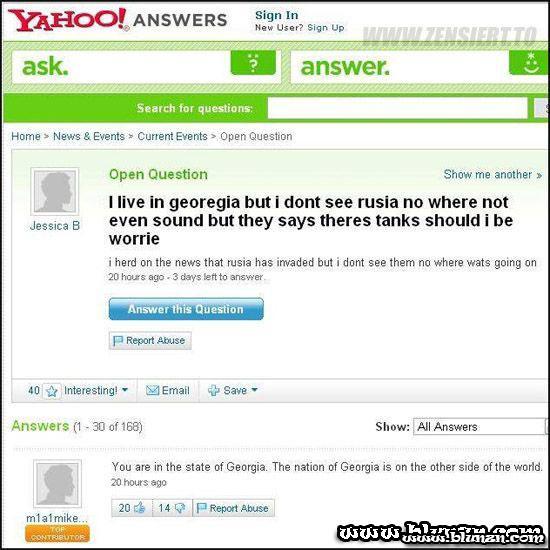
Task: Click the green question mark ask icon
Action: (x=253, y=63)
